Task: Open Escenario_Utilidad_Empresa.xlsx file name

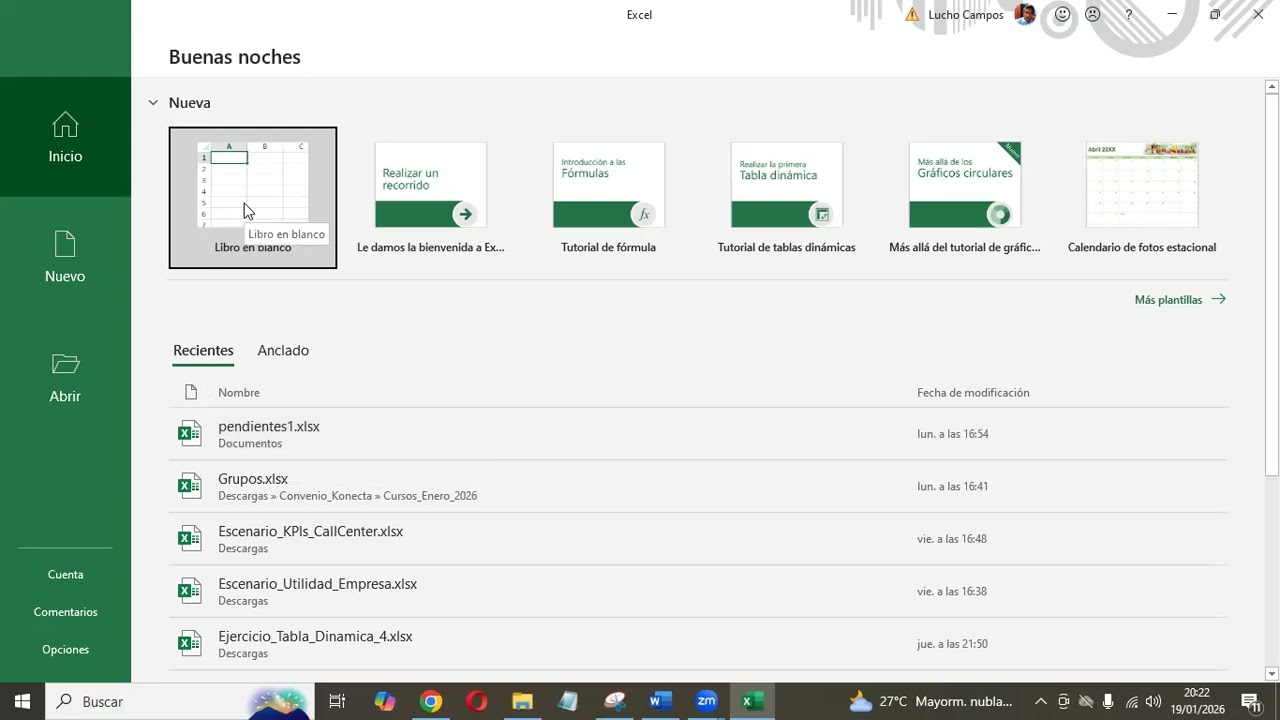Action: (318, 584)
